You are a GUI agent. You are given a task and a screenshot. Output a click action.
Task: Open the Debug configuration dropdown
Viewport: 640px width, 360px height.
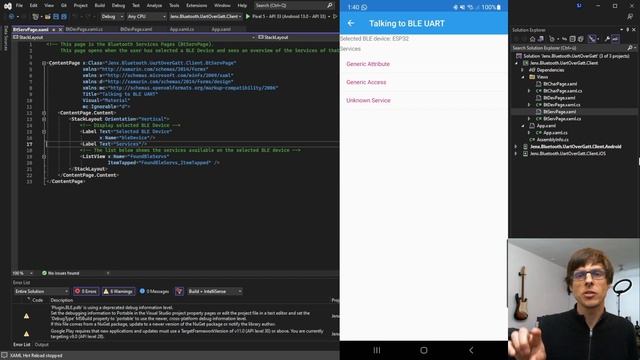coord(112,16)
